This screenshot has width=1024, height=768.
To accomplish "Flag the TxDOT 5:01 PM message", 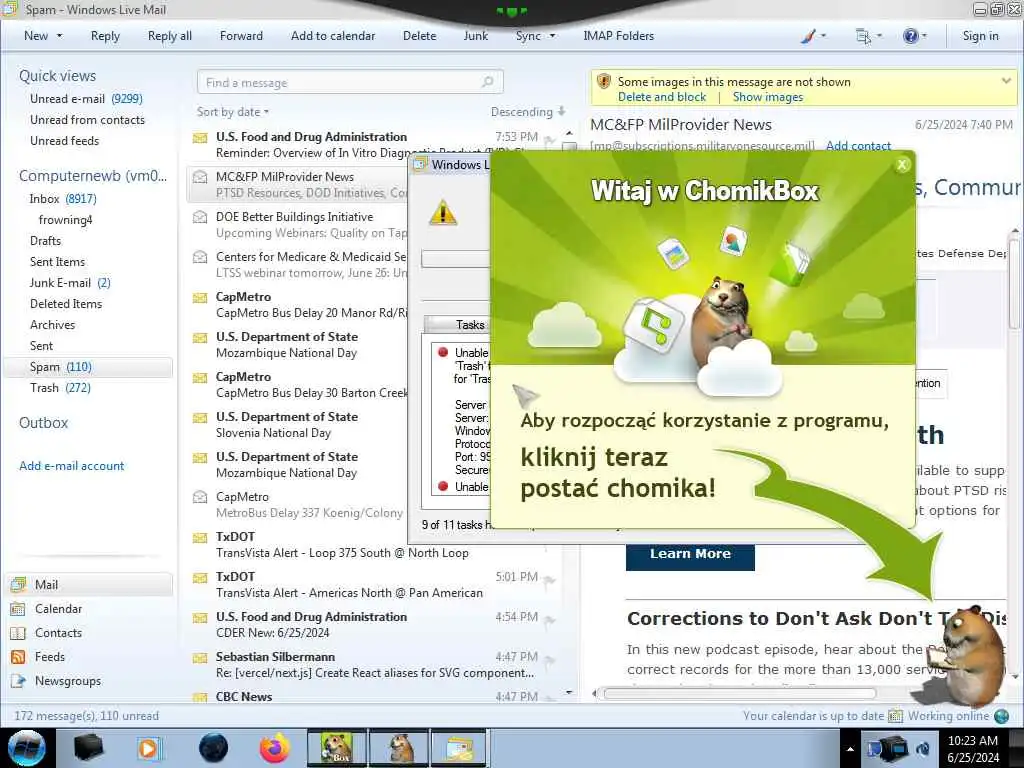I will point(550,579).
